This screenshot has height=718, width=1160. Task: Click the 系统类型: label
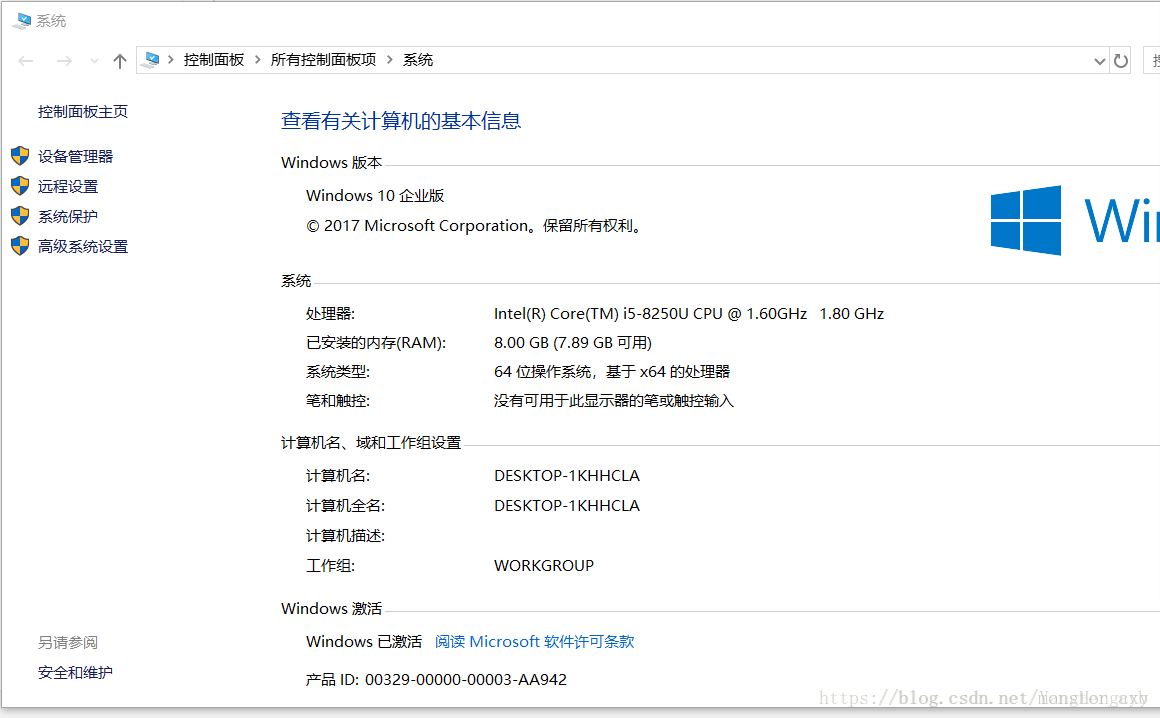338,372
